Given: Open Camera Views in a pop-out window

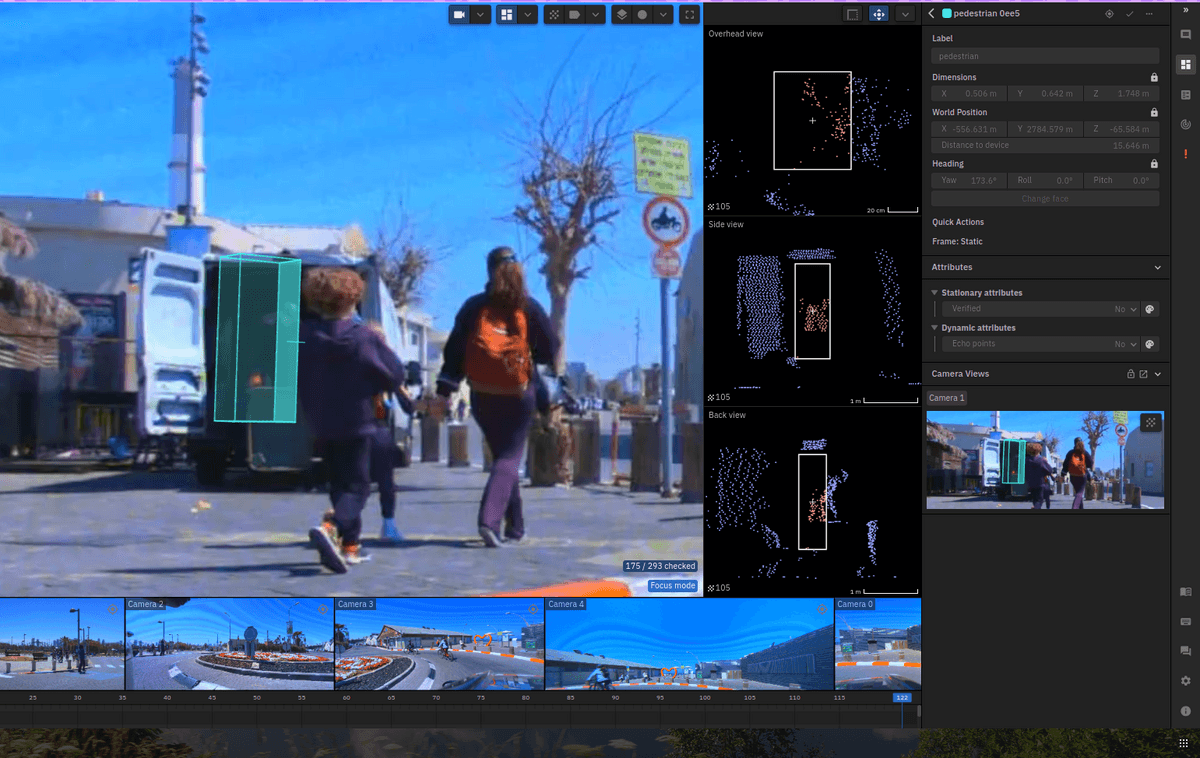Looking at the screenshot, I should click(1143, 374).
